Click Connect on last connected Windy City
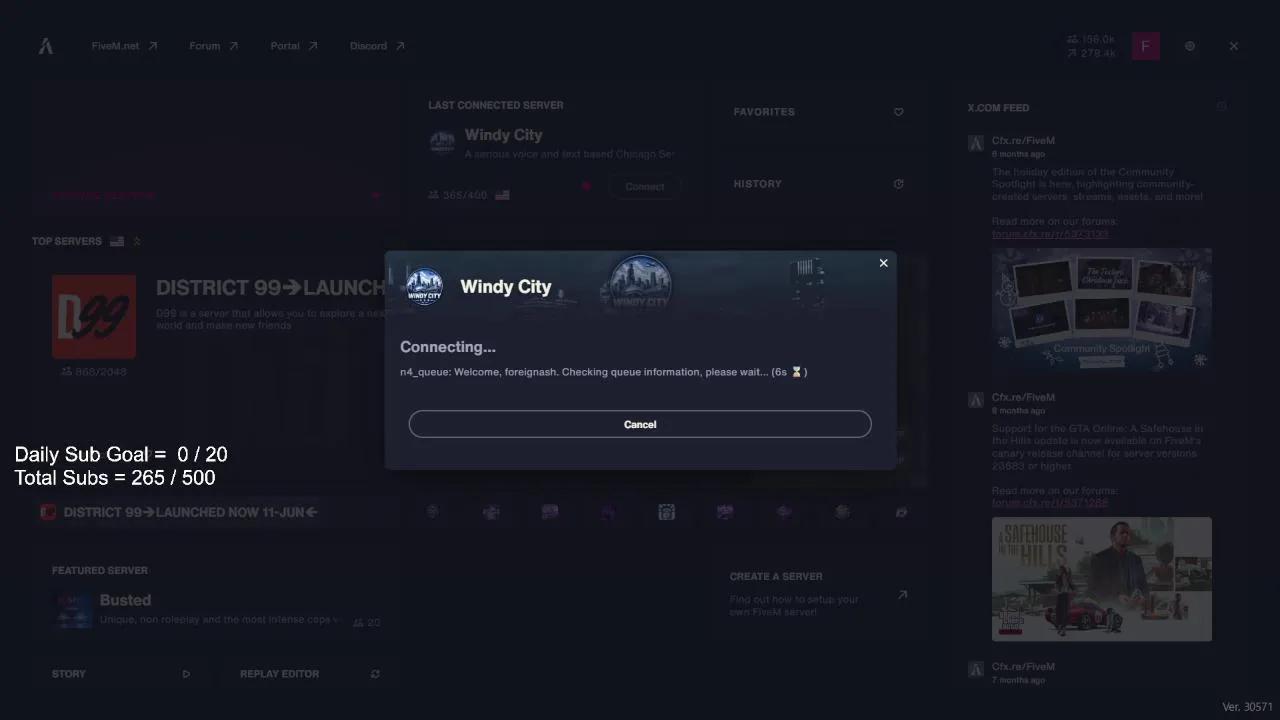This screenshot has height=720, width=1280. pos(644,187)
